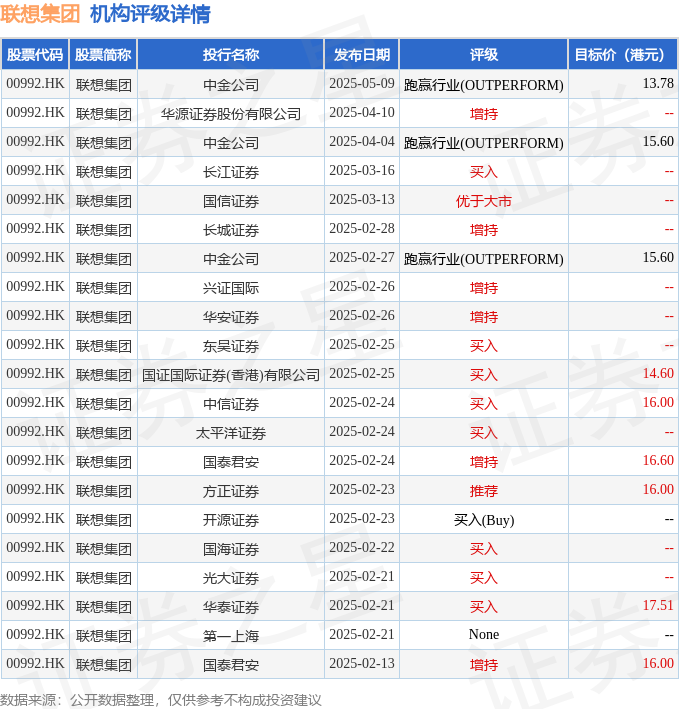
Task: Select 国证国际证券(香港)有限公司 cell
Action: (231, 374)
